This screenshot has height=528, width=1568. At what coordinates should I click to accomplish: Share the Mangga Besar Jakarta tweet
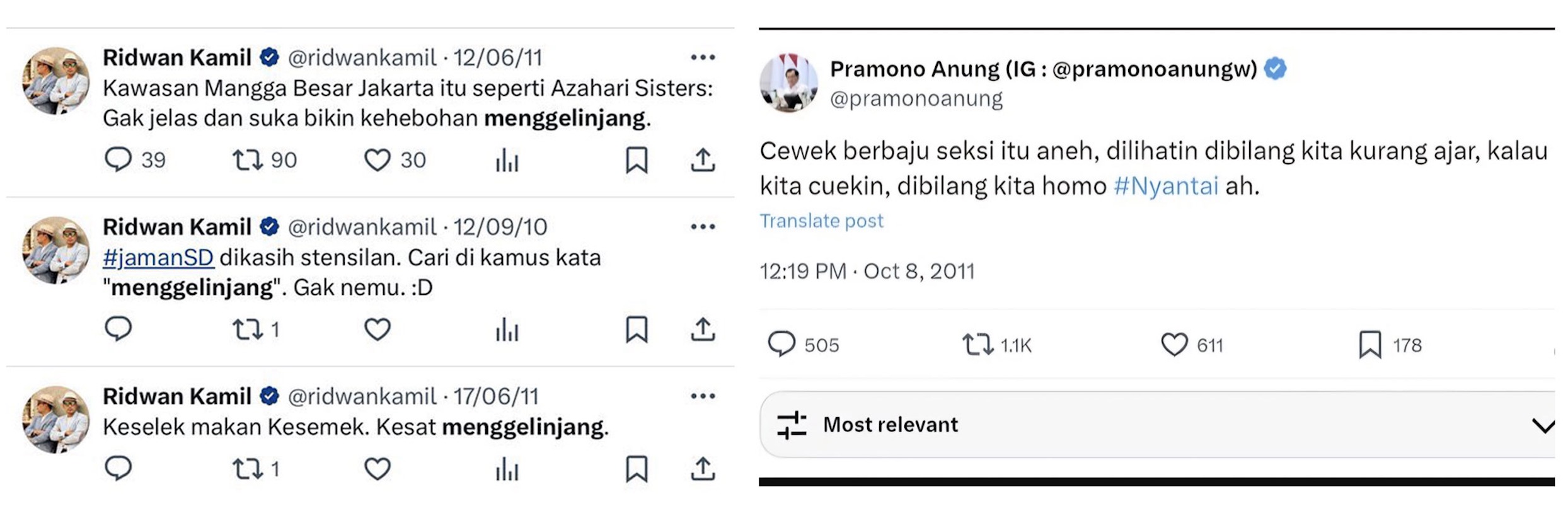pyautogui.click(x=703, y=160)
